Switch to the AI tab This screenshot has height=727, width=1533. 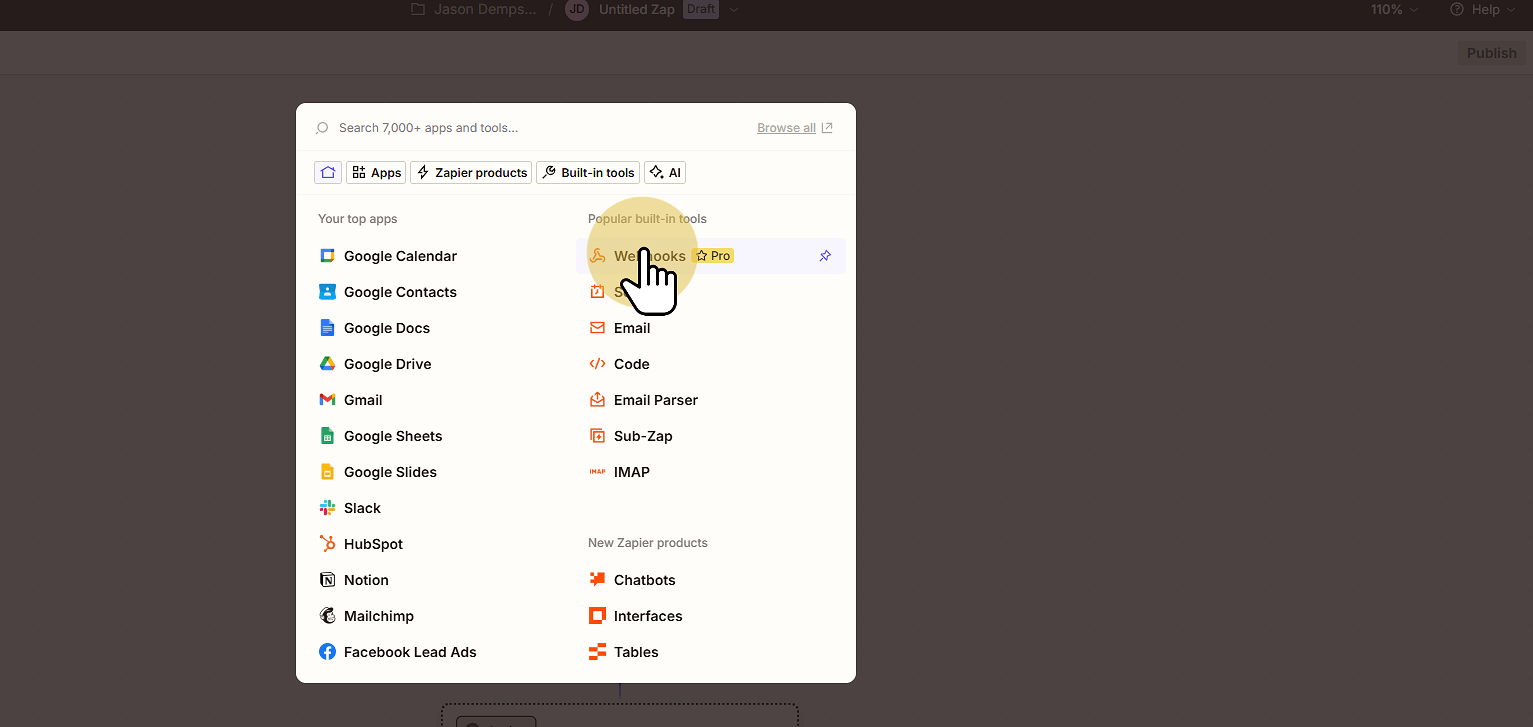click(x=665, y=172)
